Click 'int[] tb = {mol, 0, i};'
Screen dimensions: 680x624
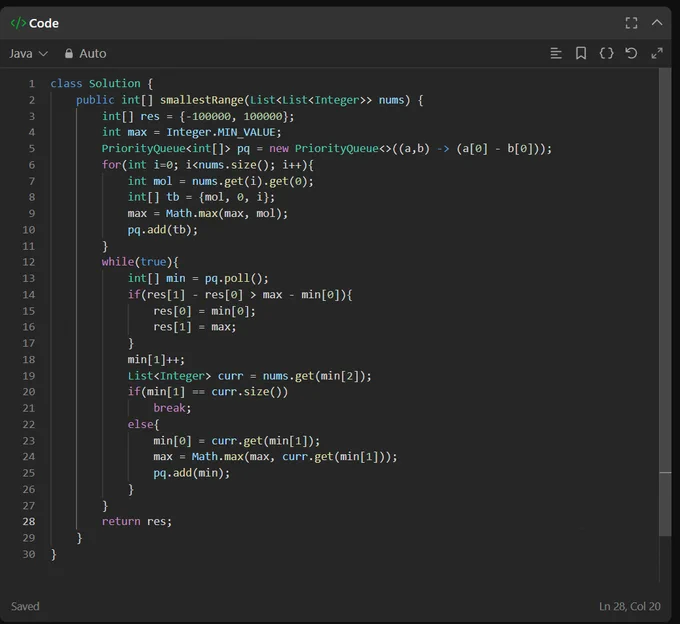coord(201,197)
